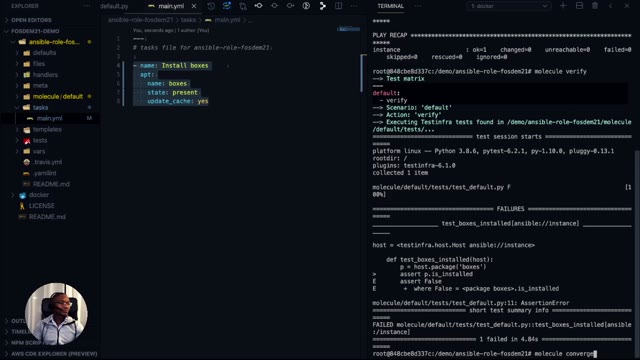The height and width of the screenshot is (360, 640).
Task: Open the docker terminal selector dropdown
Action: tap(509, 6)
